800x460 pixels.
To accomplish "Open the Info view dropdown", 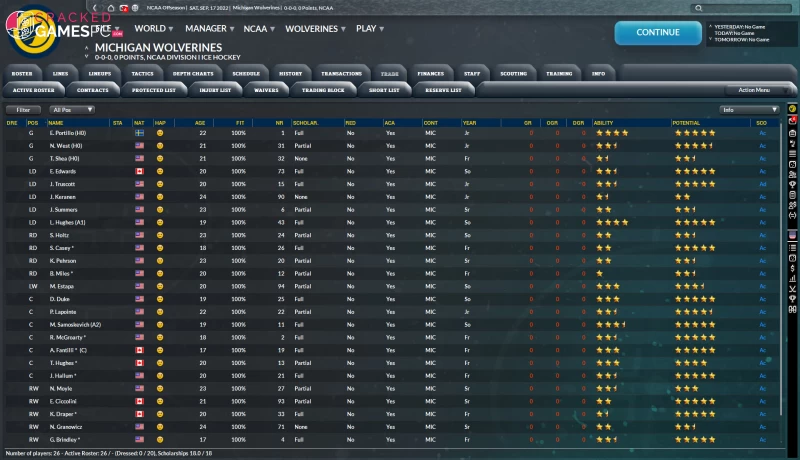I will coord(749,109).
